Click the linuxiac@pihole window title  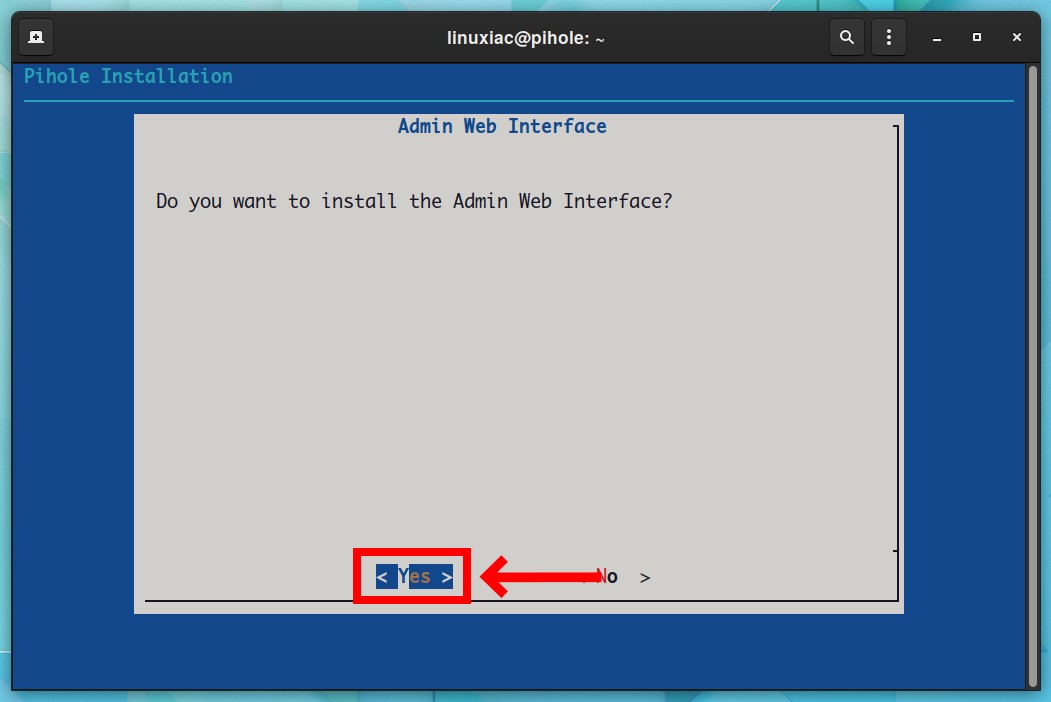(x=526, y=38)
